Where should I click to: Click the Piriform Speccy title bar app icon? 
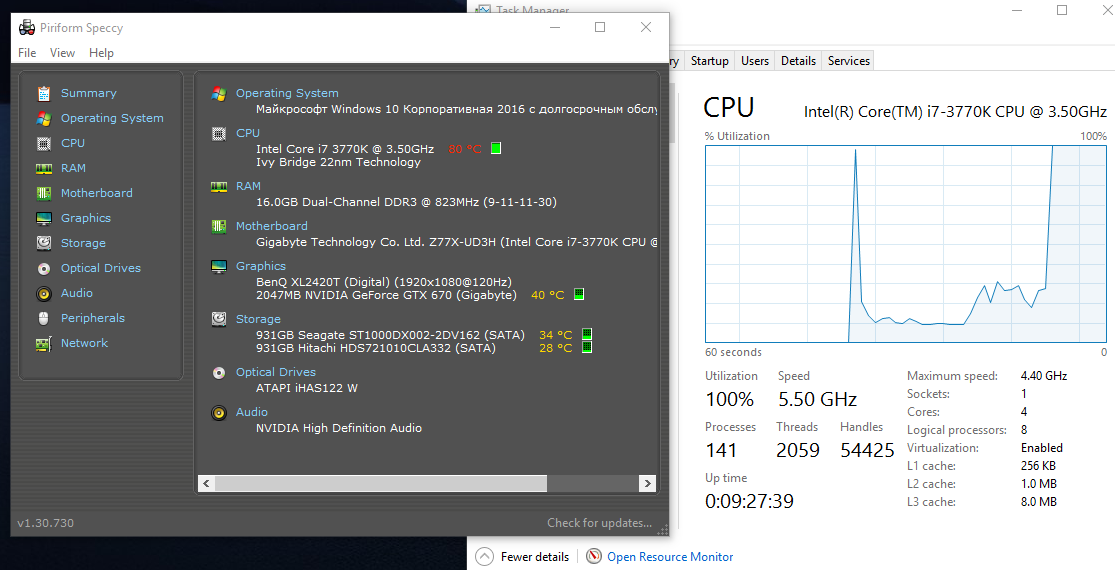coord(27,28)
